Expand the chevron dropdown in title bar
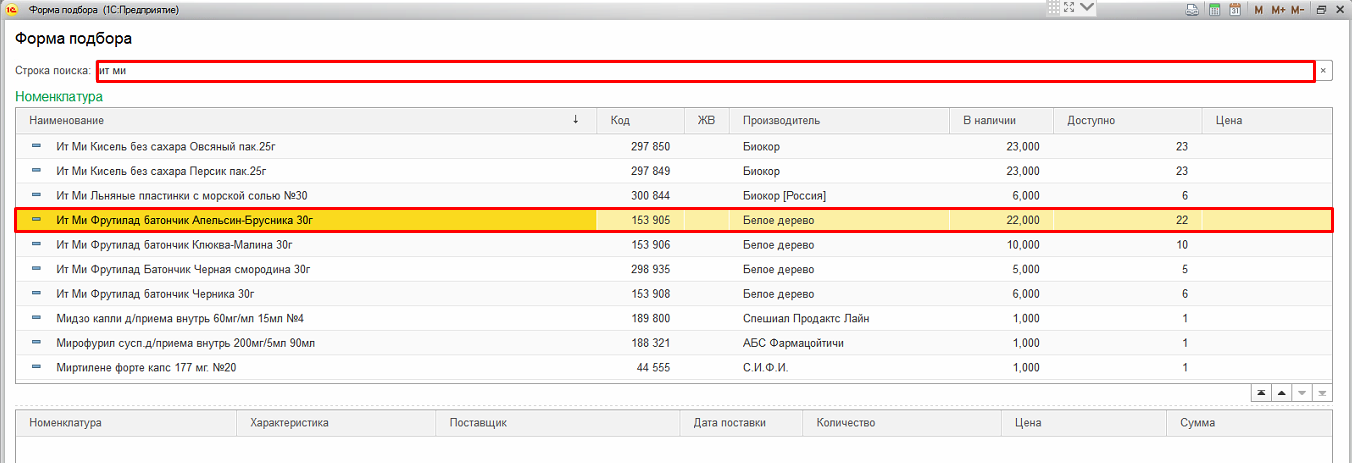 point(1086,8)
